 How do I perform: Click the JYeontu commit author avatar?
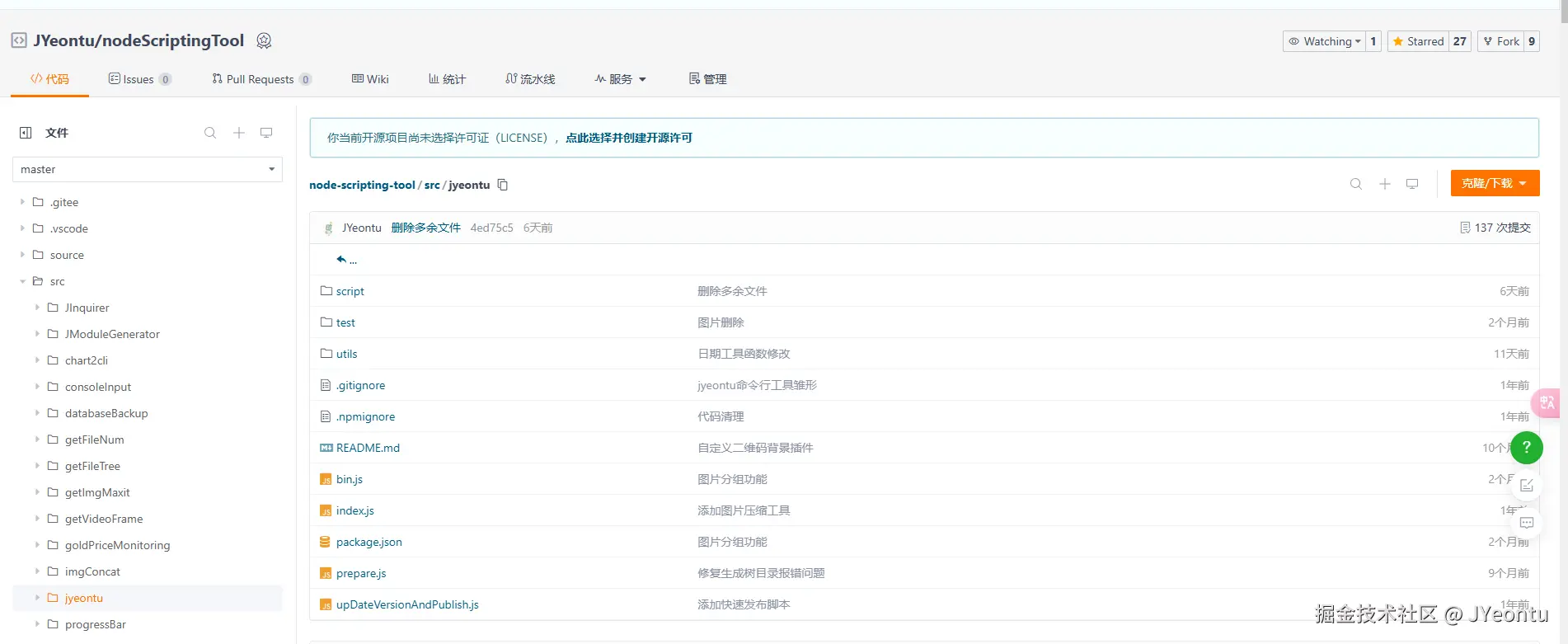pyautogui.click(x=329, y=228)
